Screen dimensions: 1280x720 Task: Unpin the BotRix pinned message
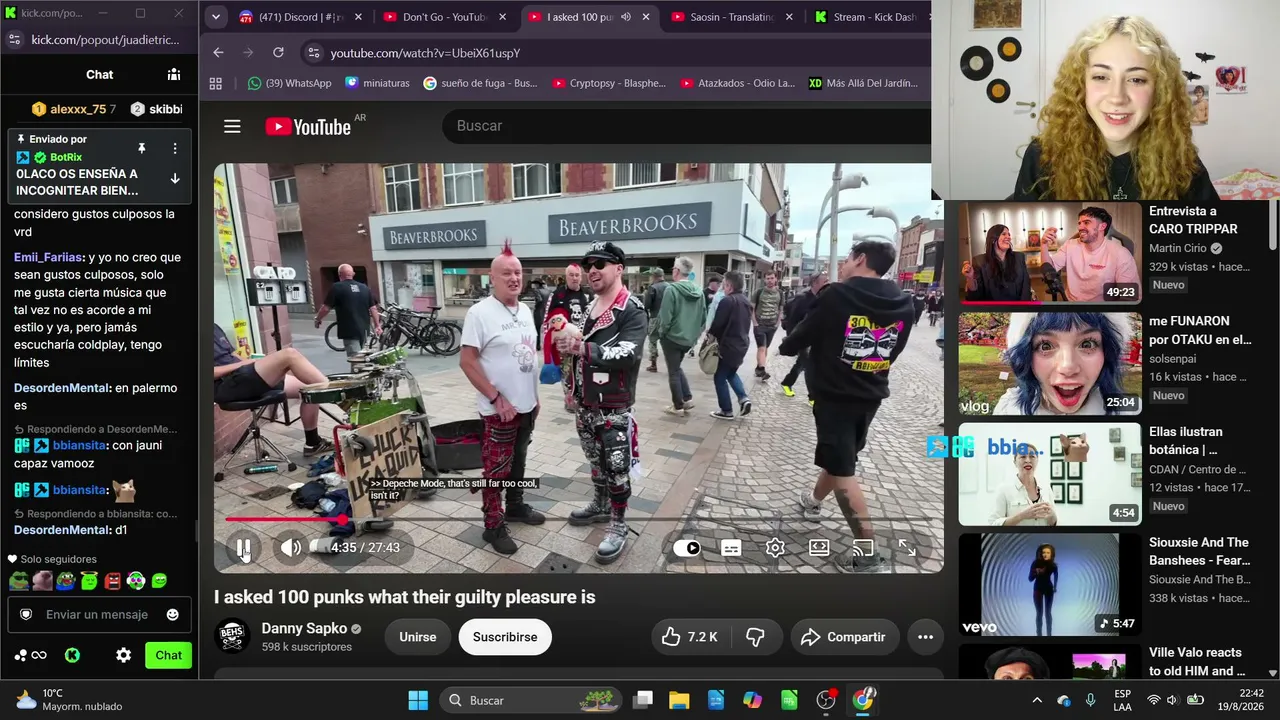(142, 148)
